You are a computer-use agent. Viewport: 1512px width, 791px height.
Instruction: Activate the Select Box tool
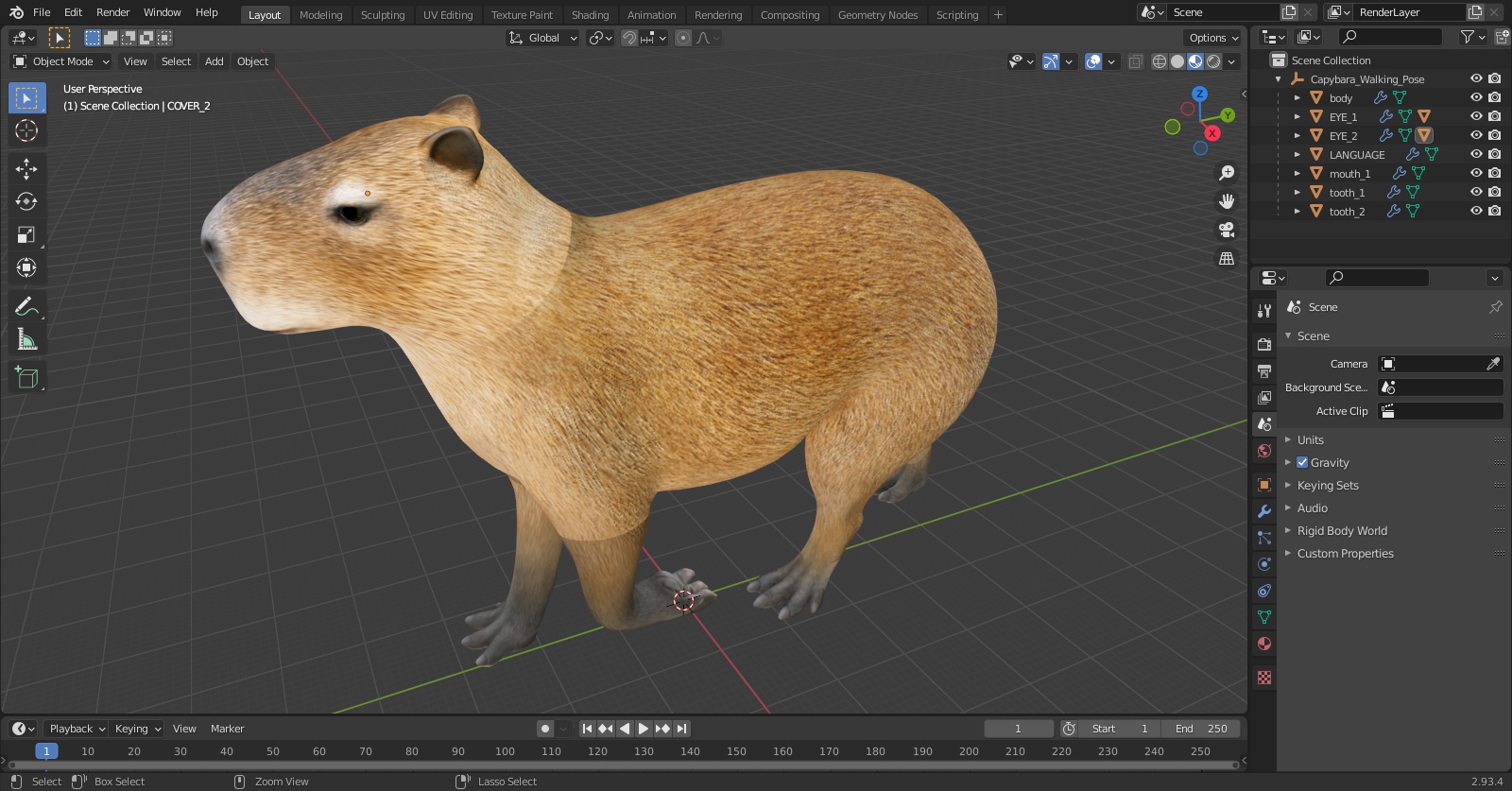click(26, 98)
